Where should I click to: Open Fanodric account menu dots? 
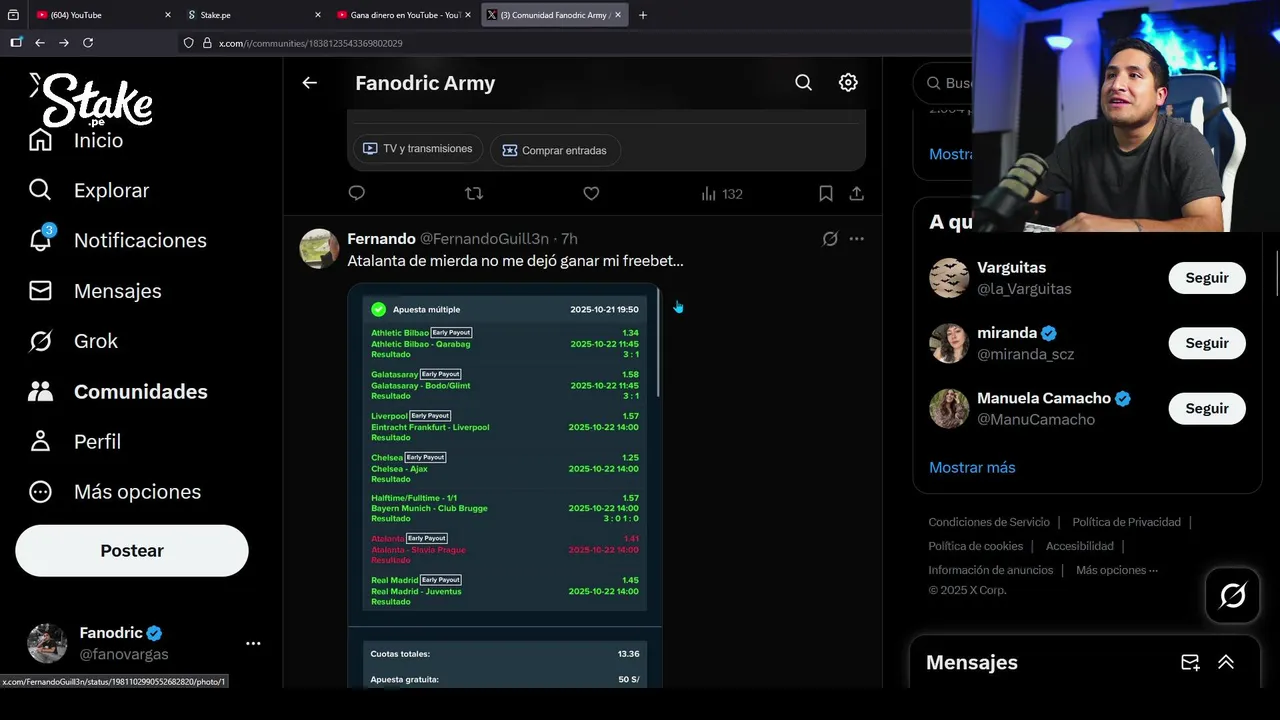253,644
